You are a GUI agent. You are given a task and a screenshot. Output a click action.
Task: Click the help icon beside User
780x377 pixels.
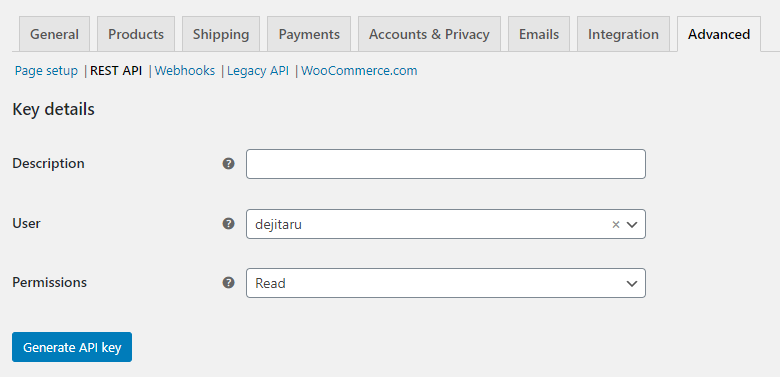click(228, 223)
